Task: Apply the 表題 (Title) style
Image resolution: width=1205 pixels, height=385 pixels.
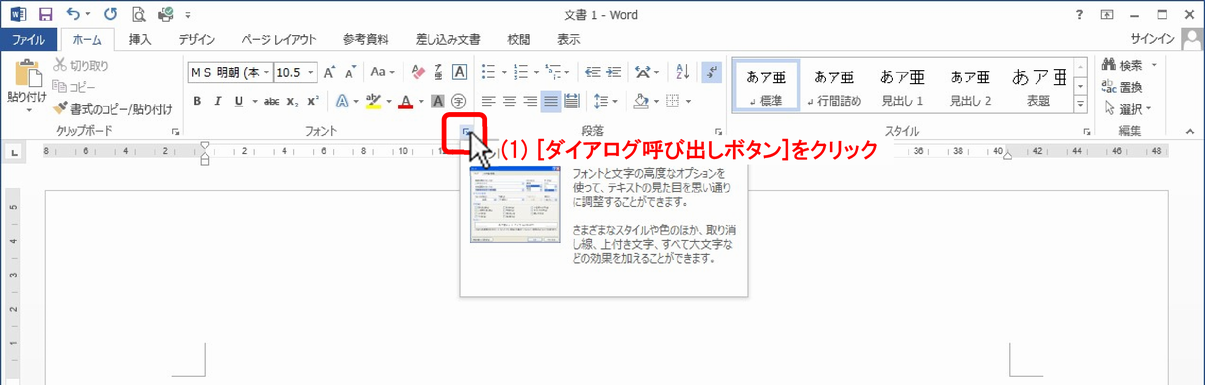Action: (x=1038, y=85)
